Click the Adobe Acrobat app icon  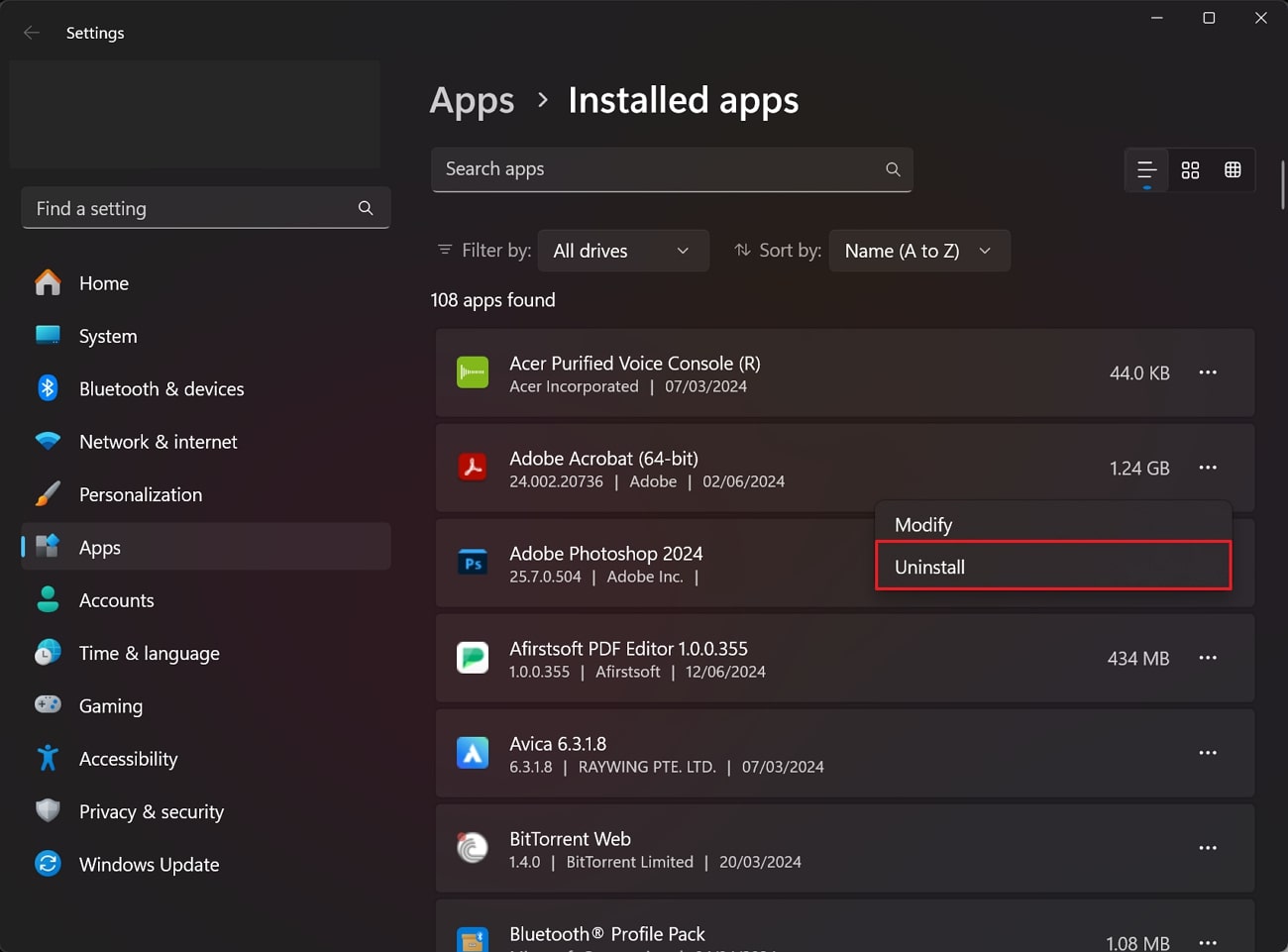(473, 468)
